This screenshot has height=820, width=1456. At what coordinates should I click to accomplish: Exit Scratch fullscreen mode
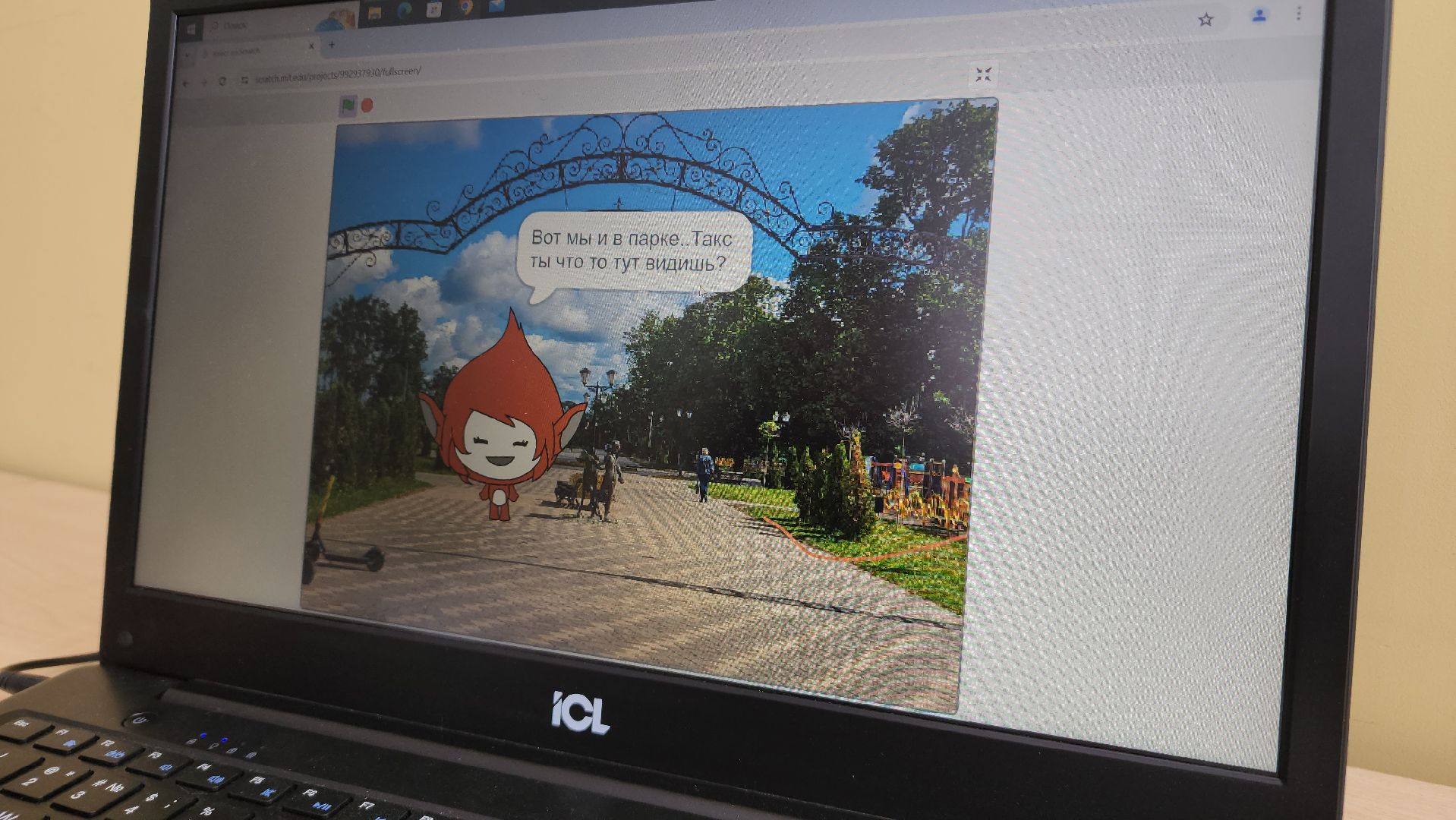click(x=984, y=74)
